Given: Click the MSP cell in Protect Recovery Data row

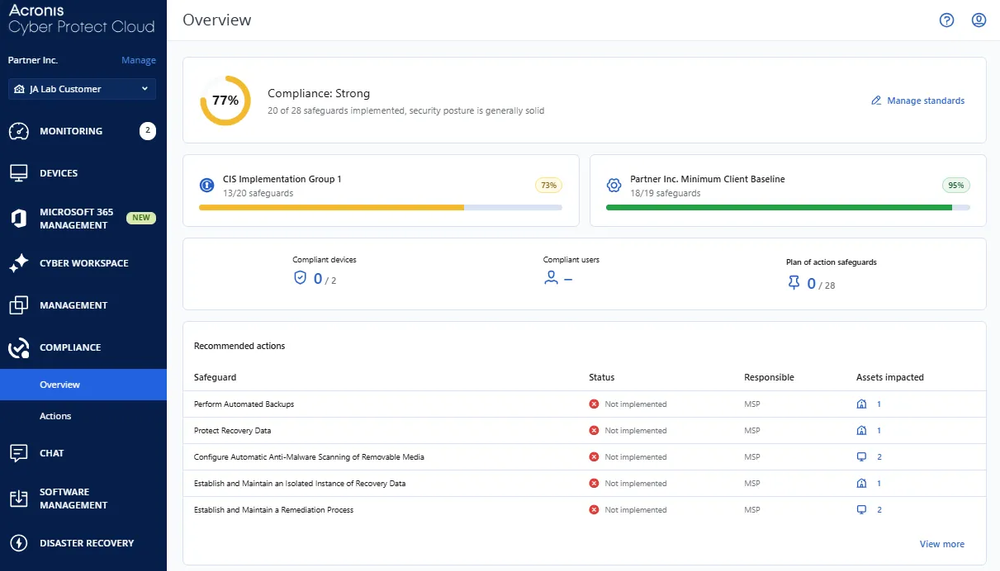Looking at the screenshot, I should (752, 431).
